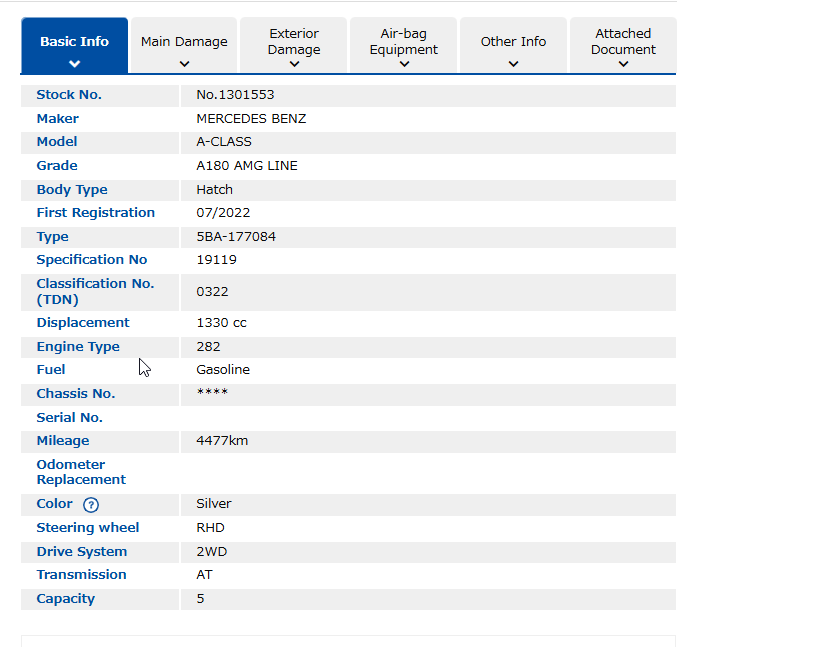
Task: Open the Color help question mark icon
Action: pos(91,505)
